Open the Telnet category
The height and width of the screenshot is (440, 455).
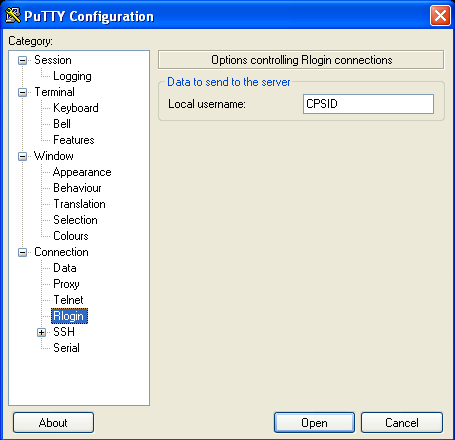[68, 300]
